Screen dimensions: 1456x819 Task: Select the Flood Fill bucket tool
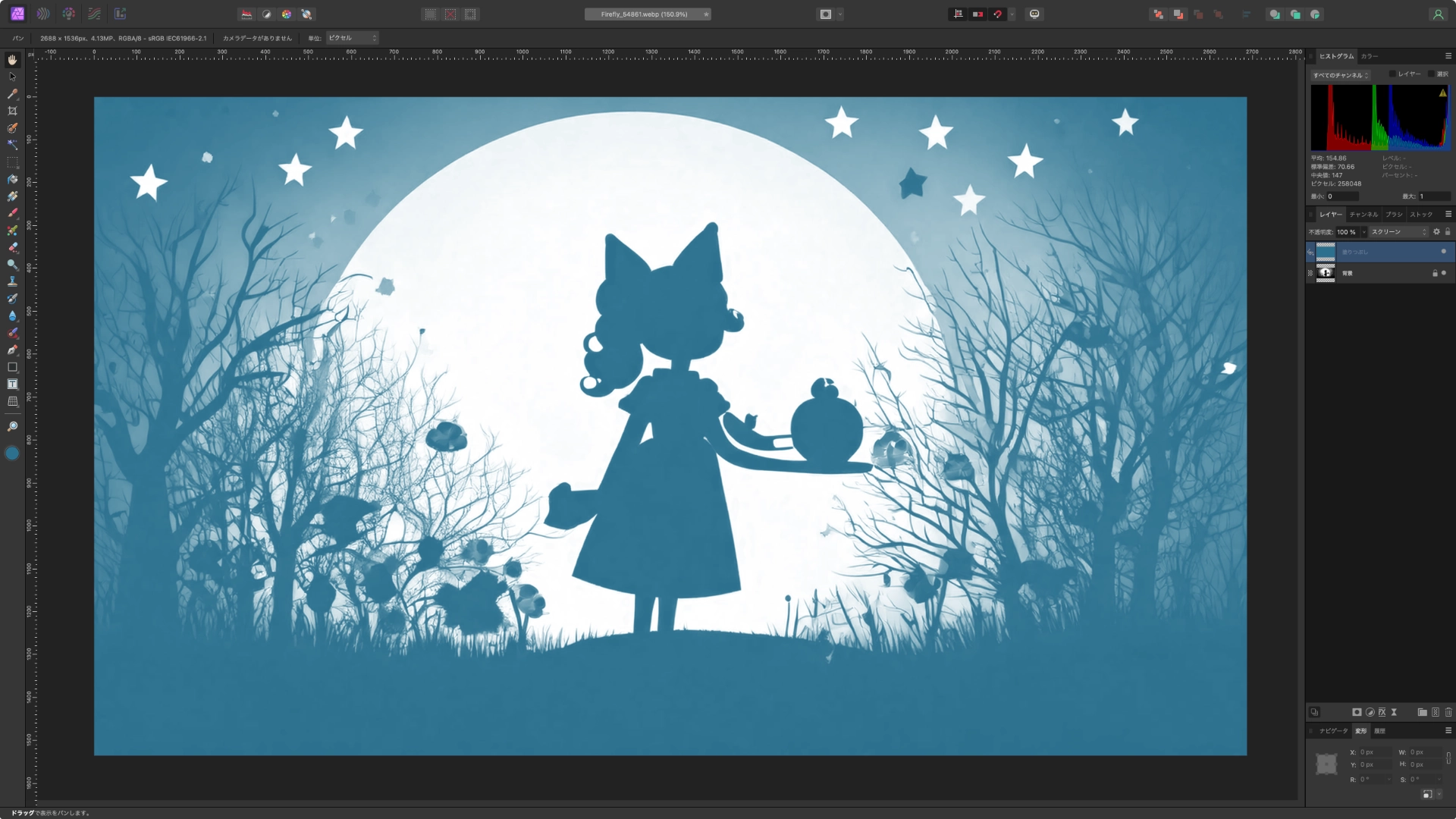point(12,180)
